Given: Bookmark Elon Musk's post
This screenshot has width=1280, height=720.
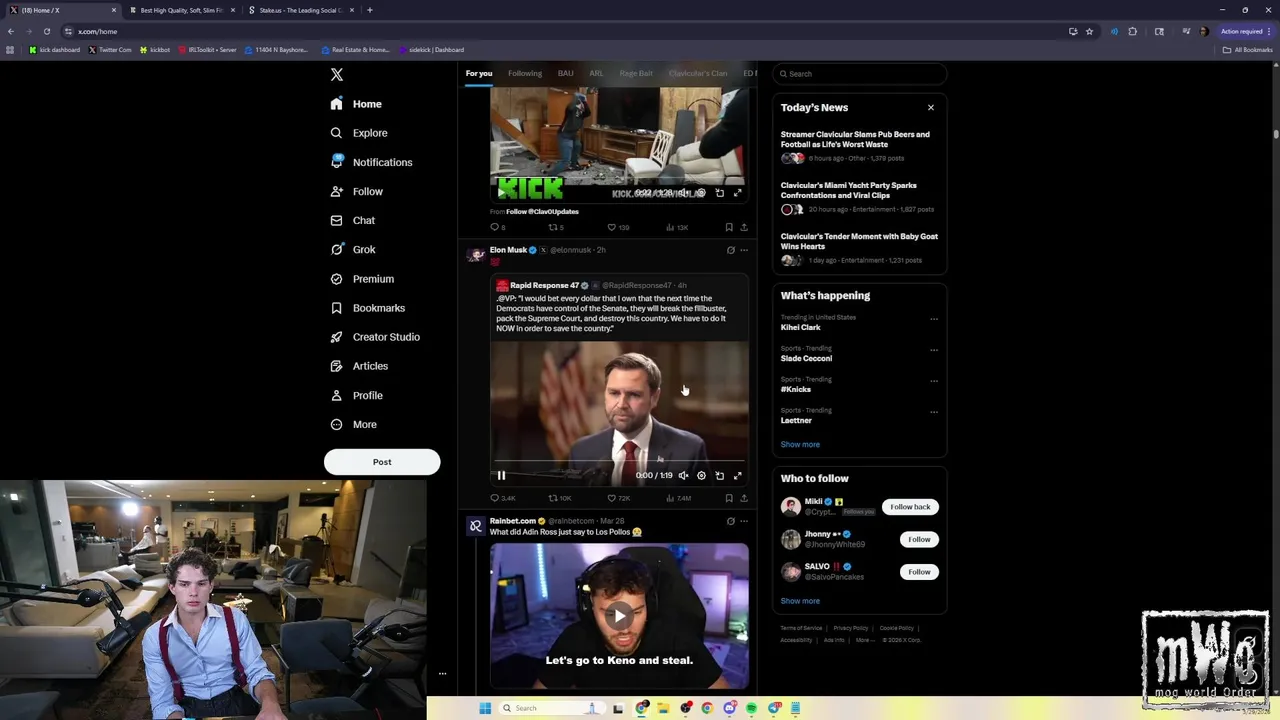Looking at the screenshot, I should pyautogui.click(x=729, y=498).
